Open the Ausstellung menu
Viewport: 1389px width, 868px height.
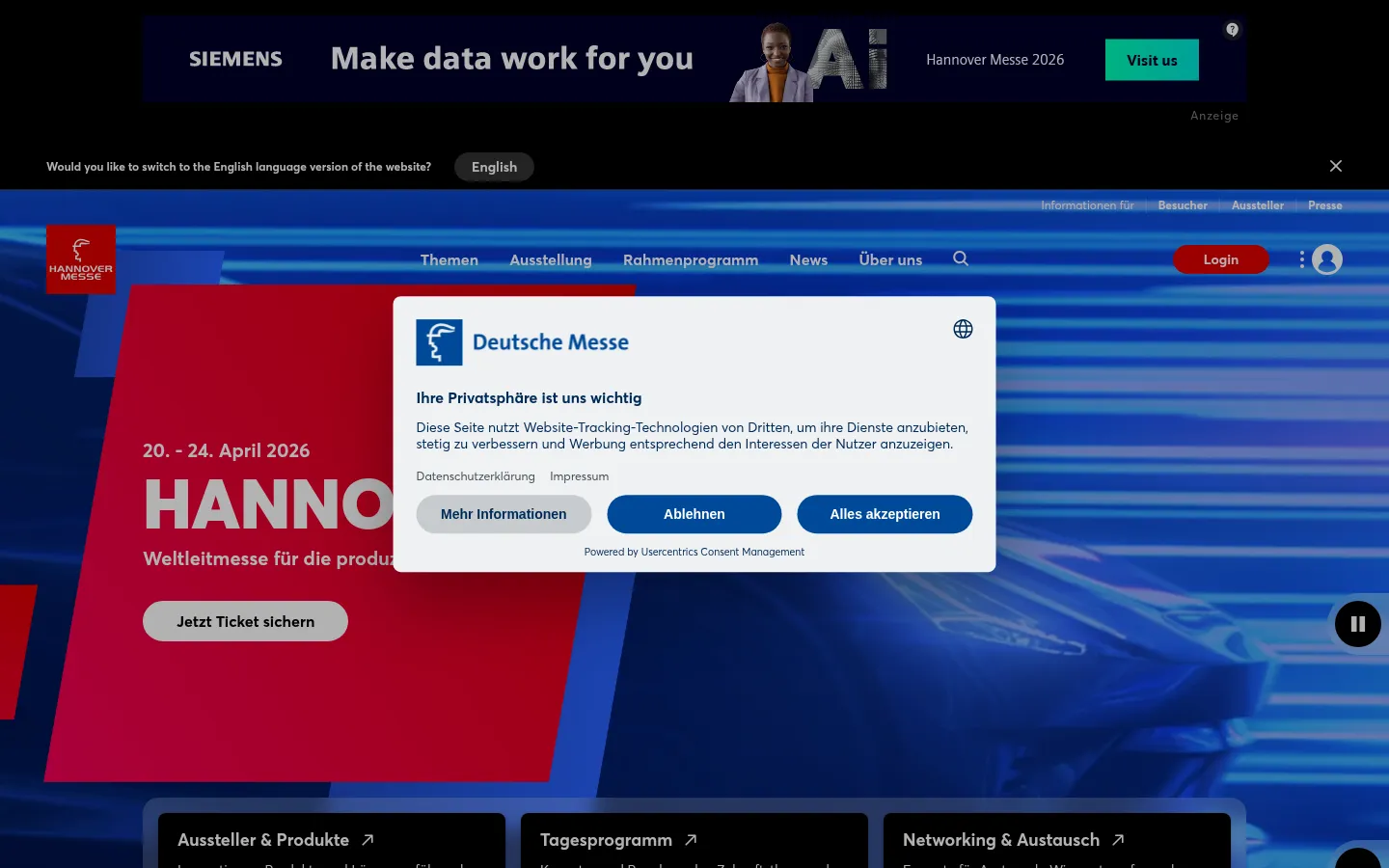551,259
